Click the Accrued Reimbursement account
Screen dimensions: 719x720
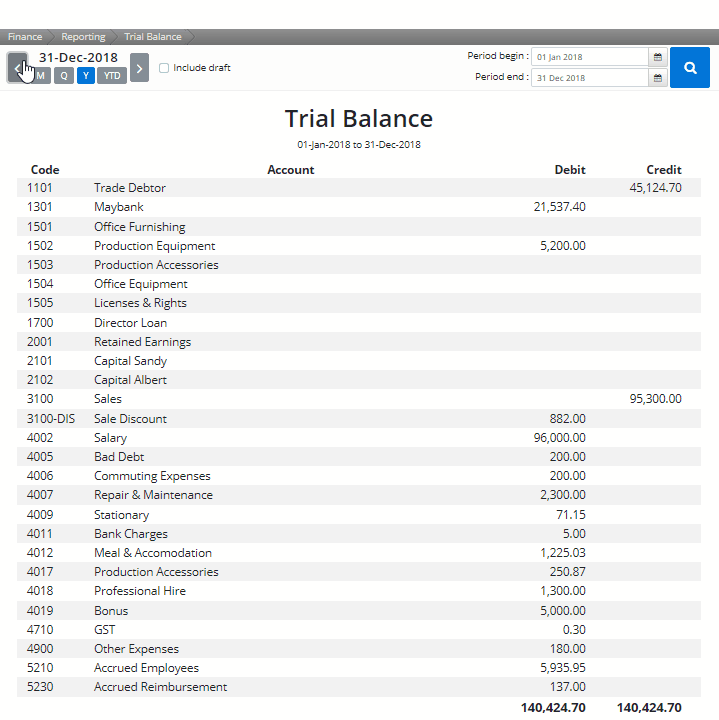(161, 687)
